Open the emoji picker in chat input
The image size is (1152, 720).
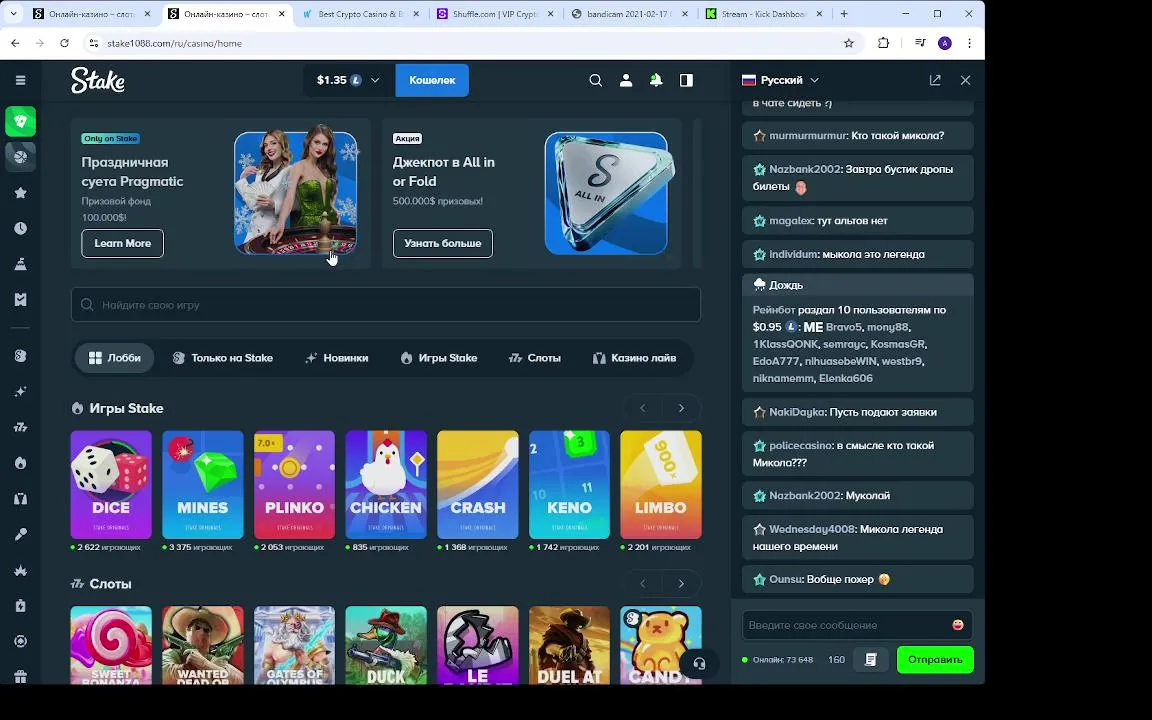pyautogui.click(x=957, y=624)
